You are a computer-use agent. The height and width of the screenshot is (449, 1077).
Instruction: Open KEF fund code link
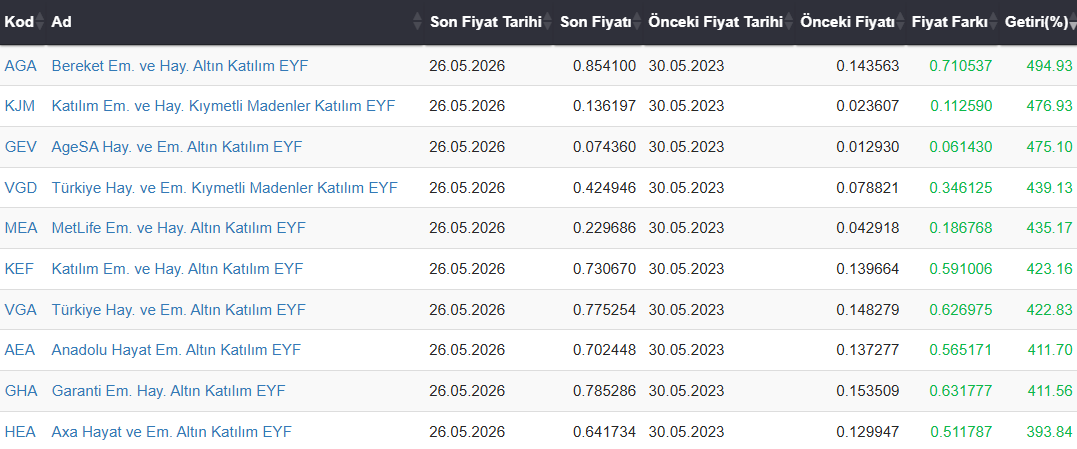tap(19, 268)
